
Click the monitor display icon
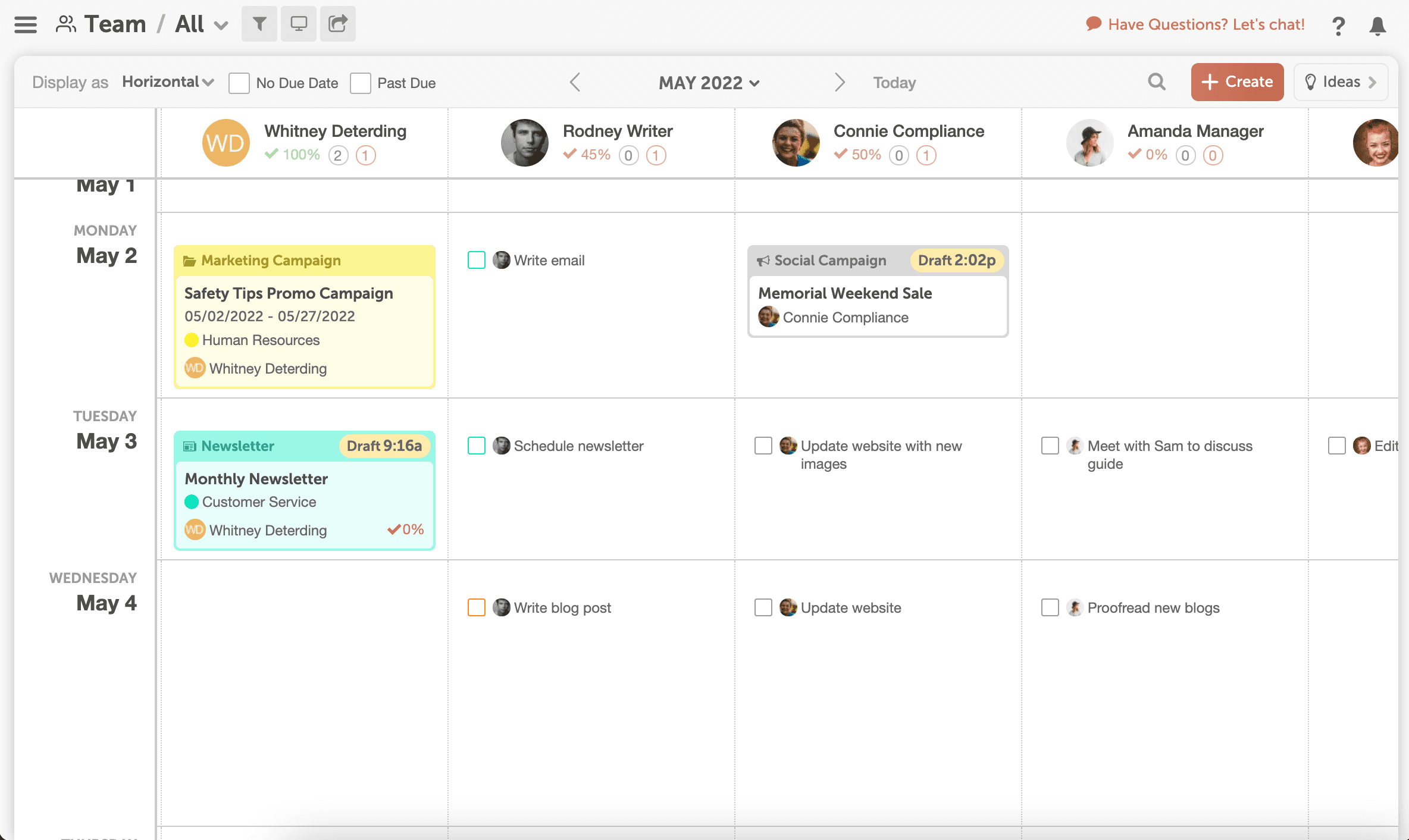(x=299, y=24)
